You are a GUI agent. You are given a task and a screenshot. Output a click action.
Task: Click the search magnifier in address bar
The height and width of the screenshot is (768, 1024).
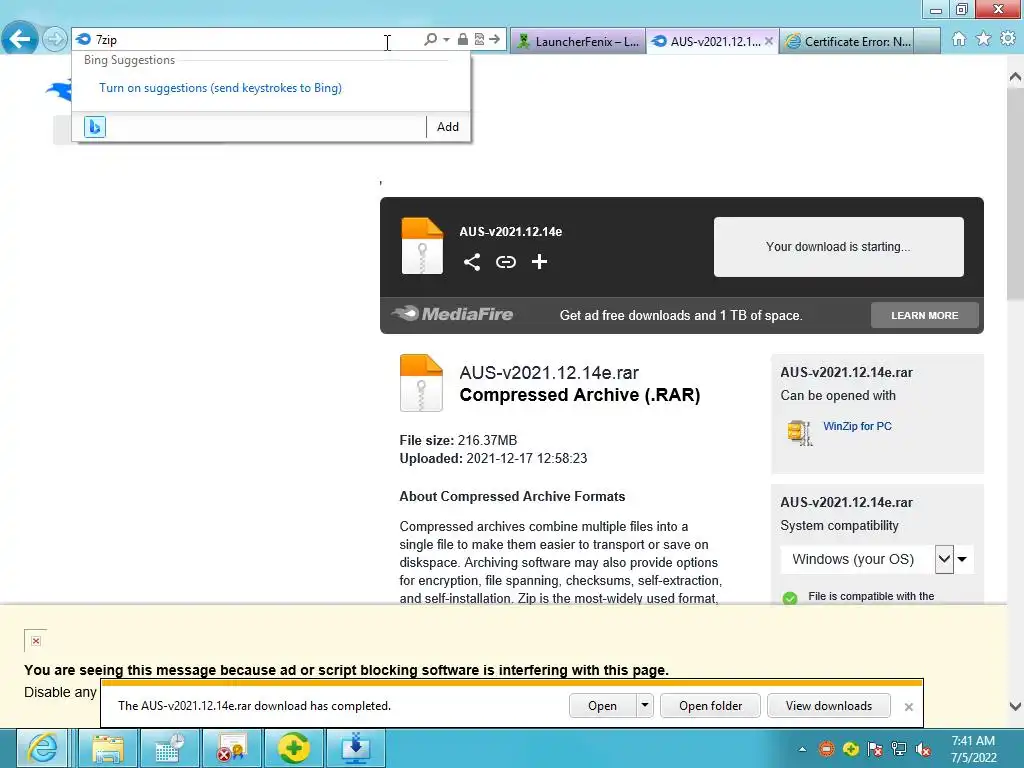430,39
